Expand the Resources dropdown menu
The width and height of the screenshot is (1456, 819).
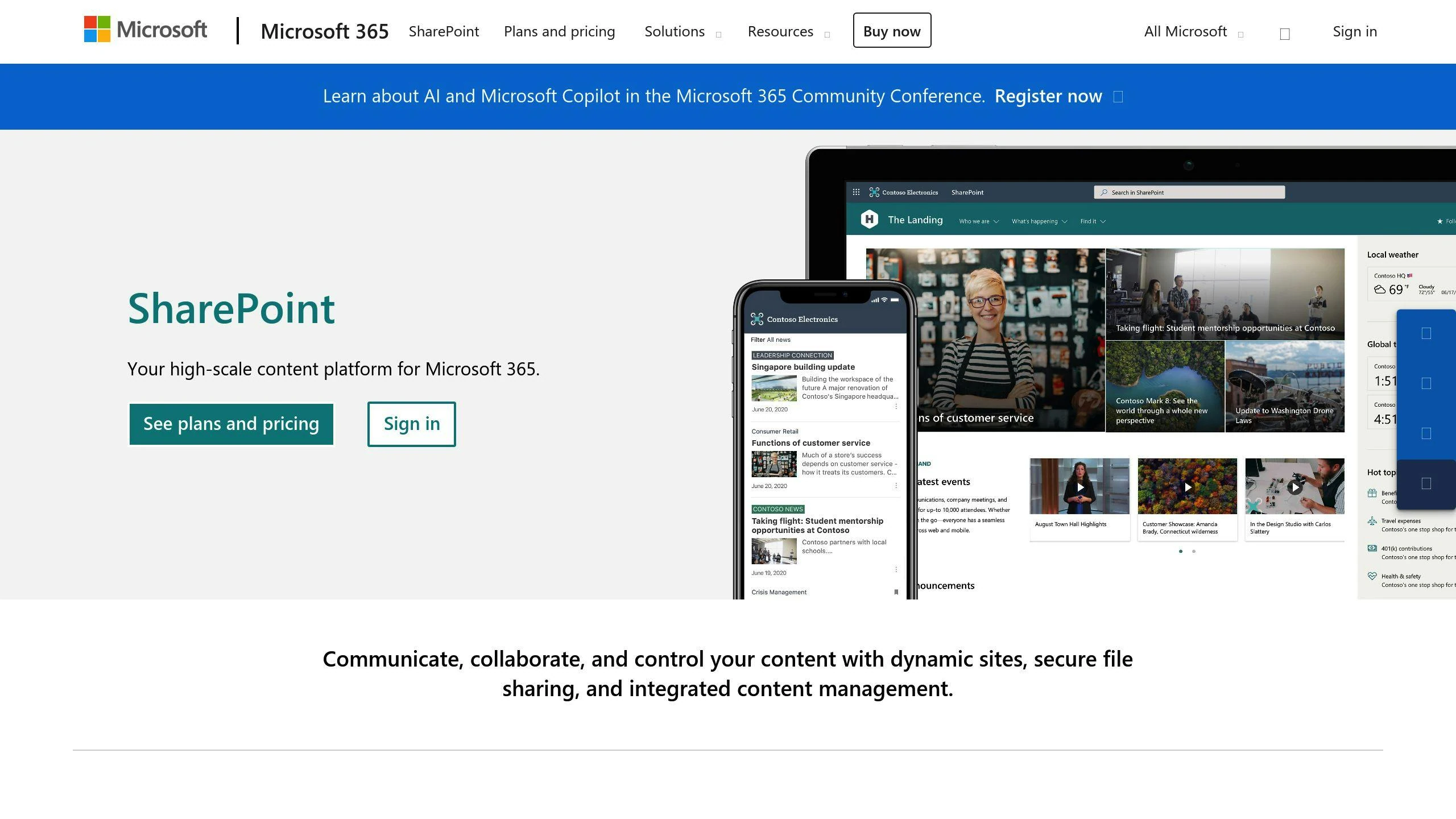pos(788,31)
